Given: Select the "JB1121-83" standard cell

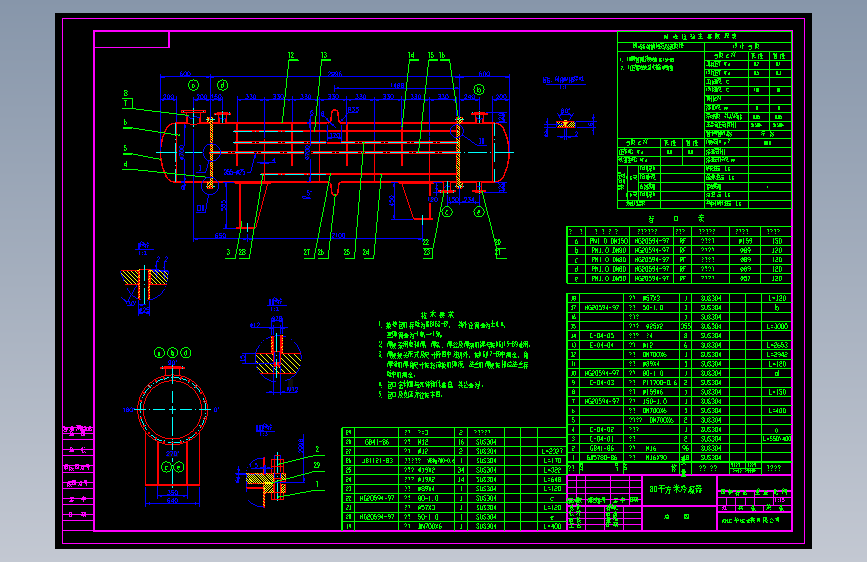Looking at the screenshot, I should pyautogui.click(x=377, y=460).
